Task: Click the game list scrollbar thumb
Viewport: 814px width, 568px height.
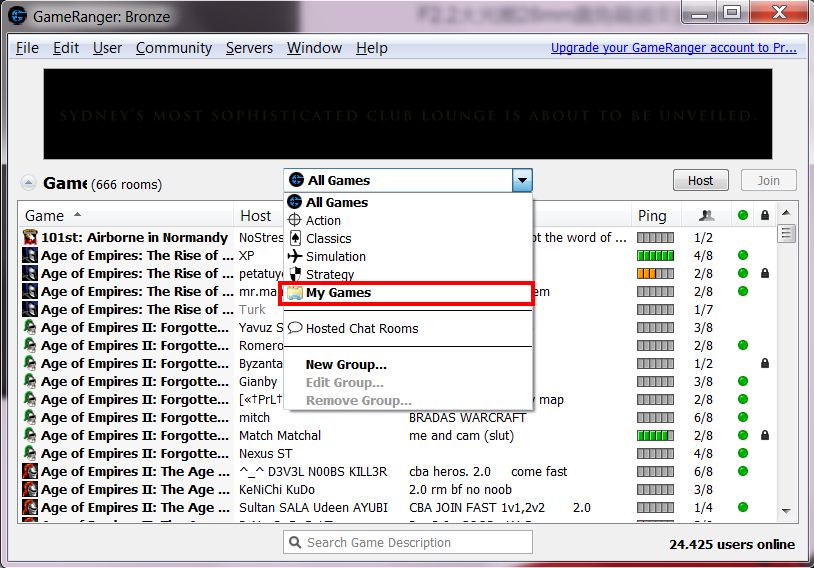Action: tap(786, 233)
